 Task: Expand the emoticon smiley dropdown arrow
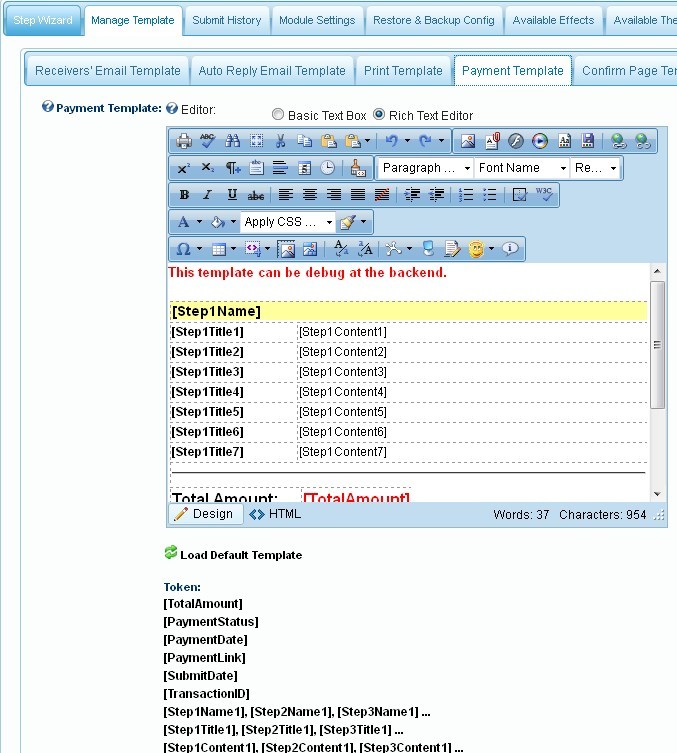pos(491,249)
